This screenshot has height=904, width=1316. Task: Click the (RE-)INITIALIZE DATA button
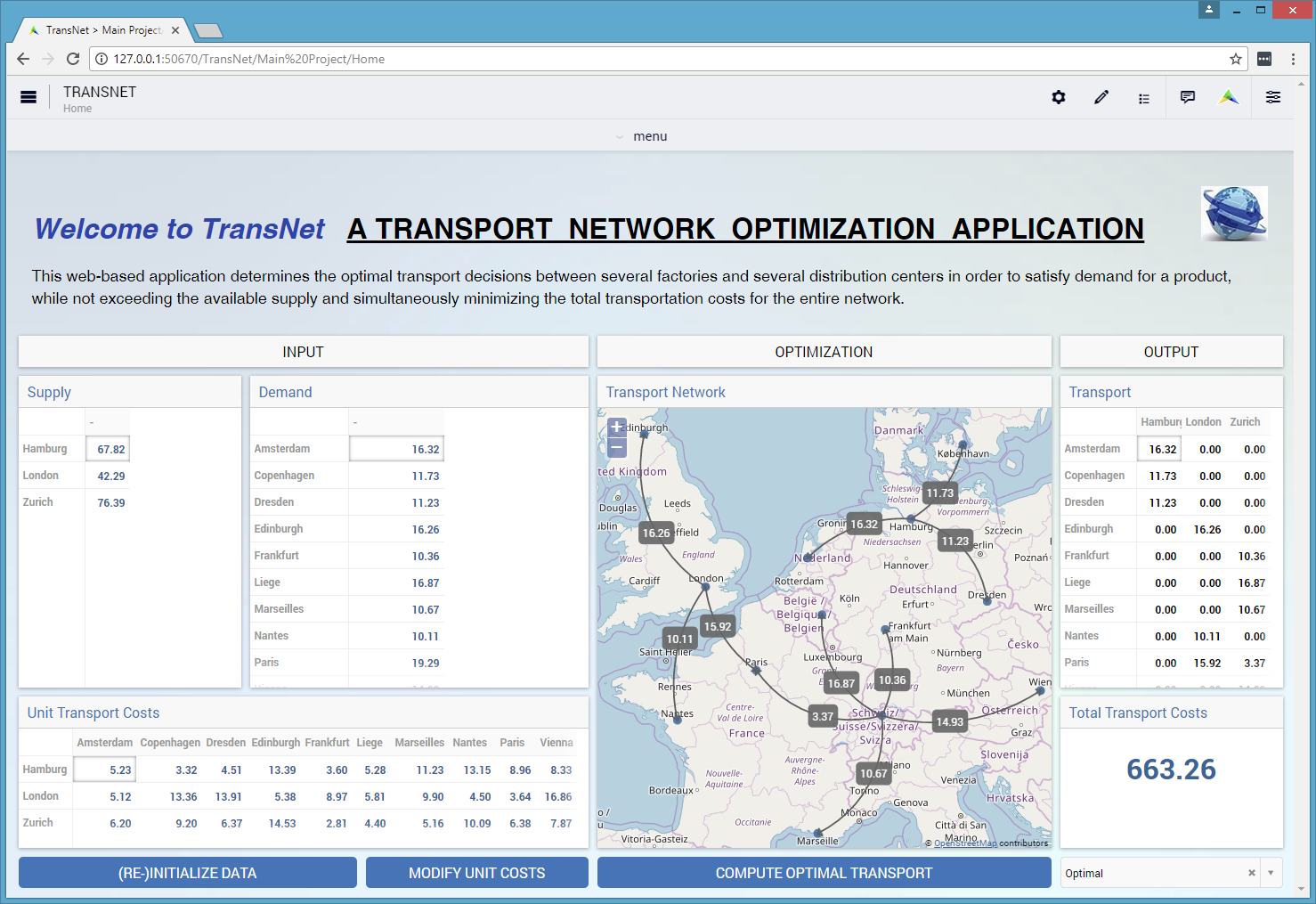tap(188, 873)
